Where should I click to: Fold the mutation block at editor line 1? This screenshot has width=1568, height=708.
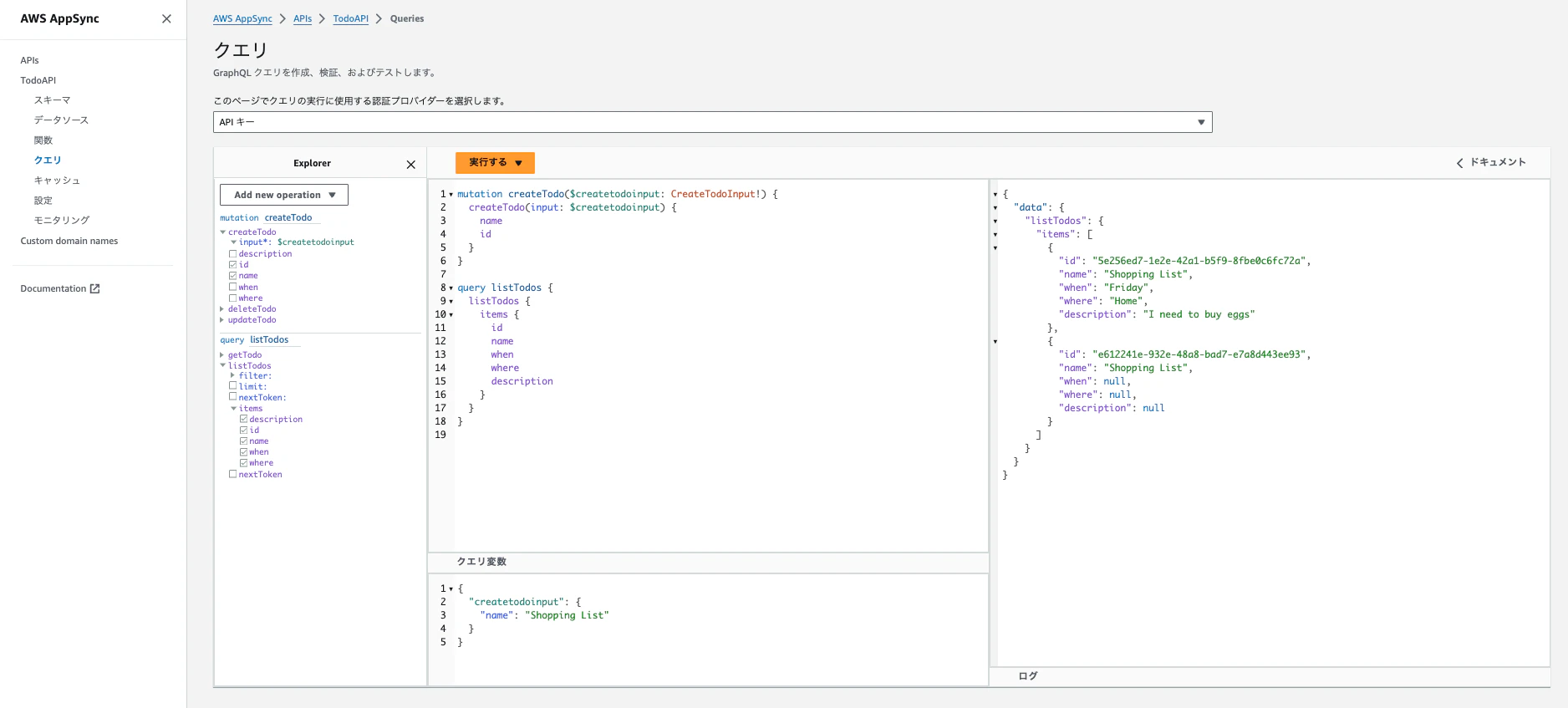[451, 195]
